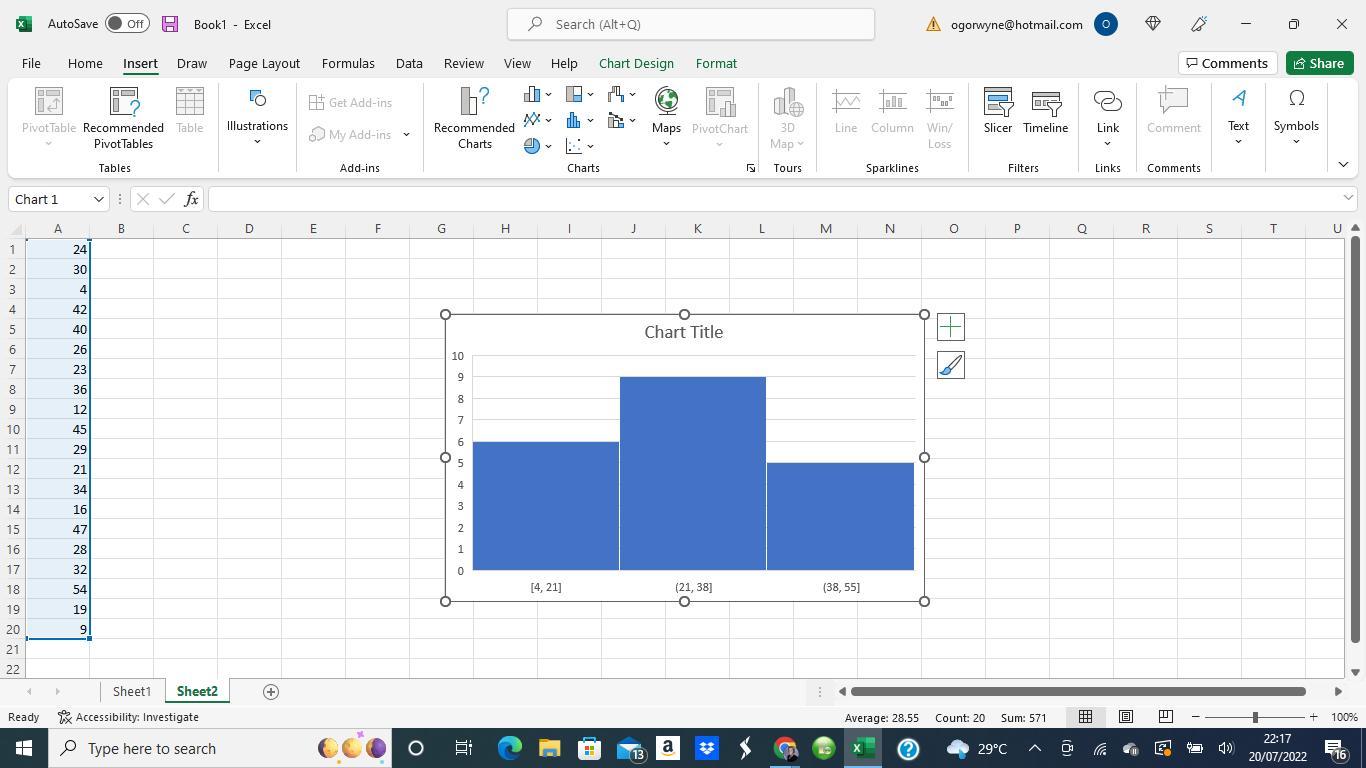Click the Share button
1366x768 pixels.
(x=1318, y=63)
